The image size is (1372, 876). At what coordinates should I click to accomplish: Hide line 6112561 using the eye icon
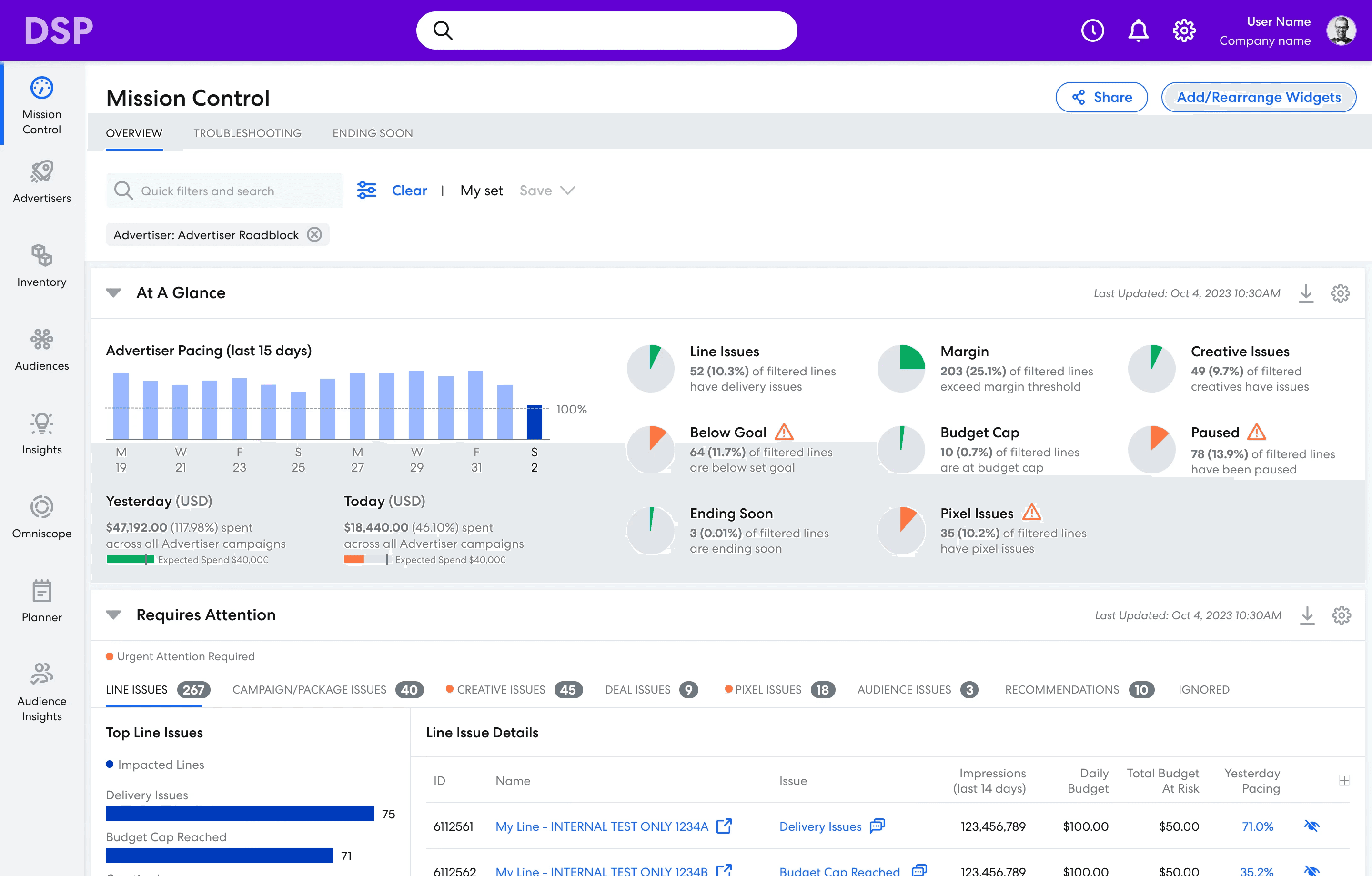[1311, 826]
